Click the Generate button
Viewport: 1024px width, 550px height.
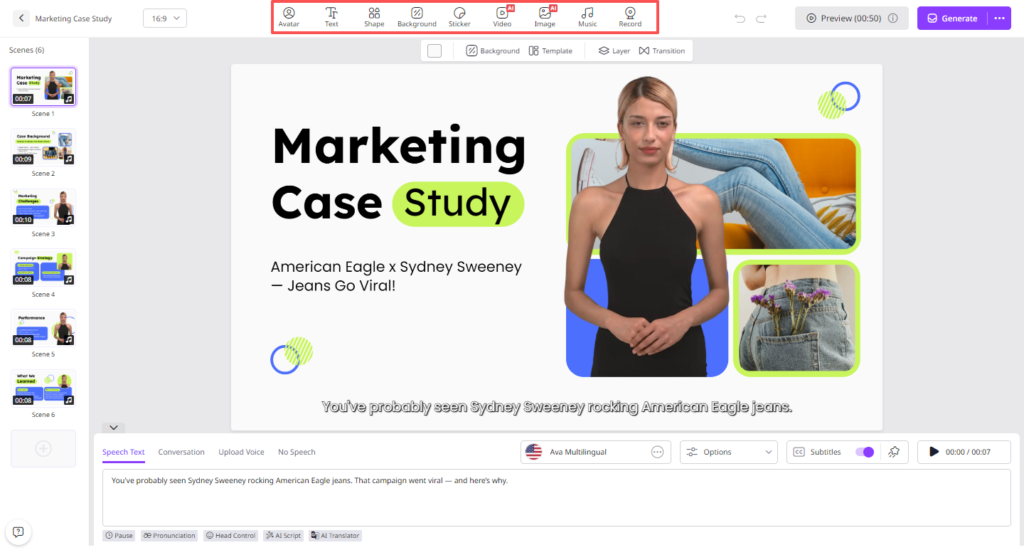coord(952,18)
